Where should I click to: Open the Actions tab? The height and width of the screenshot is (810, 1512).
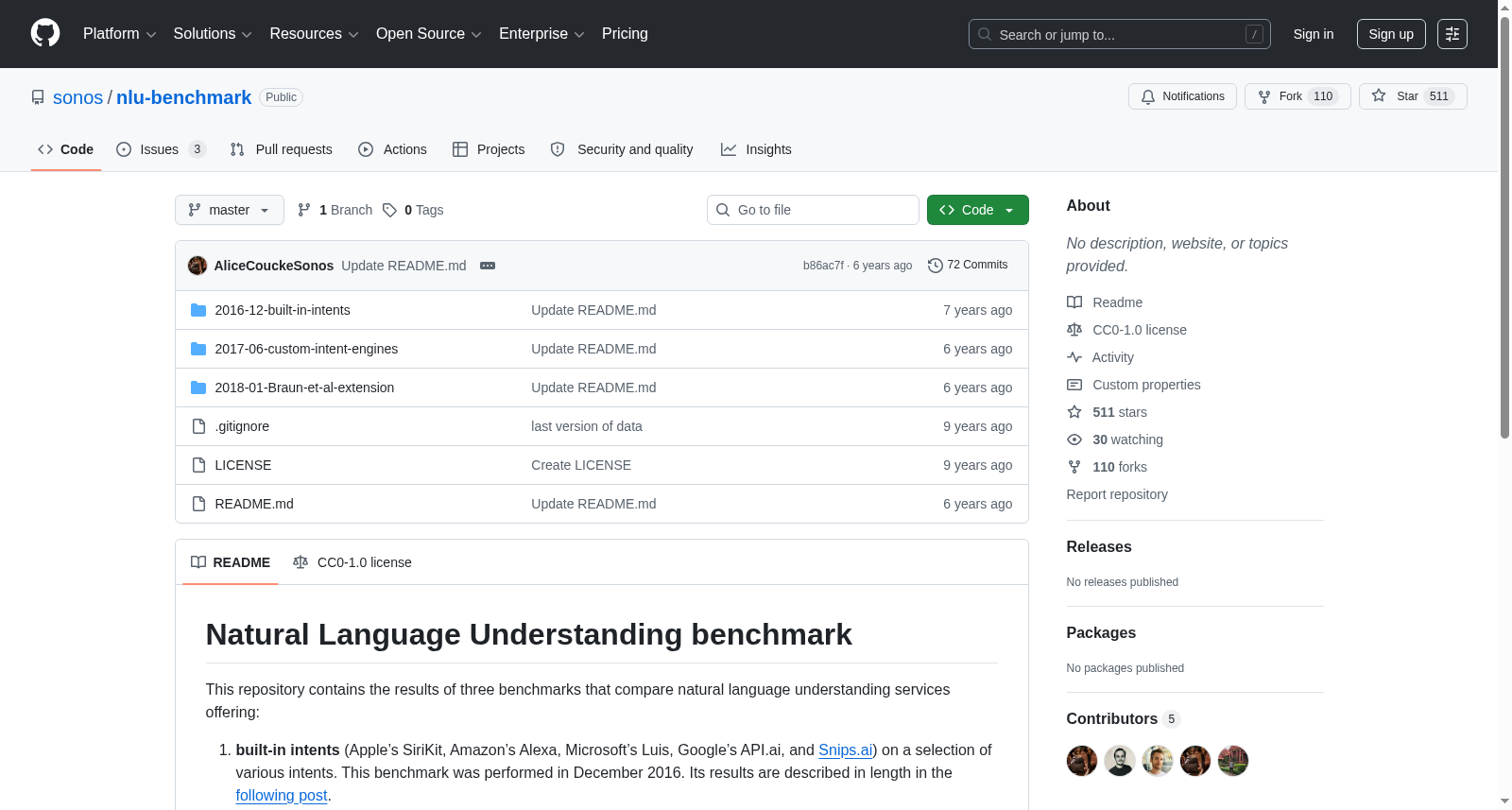(x=393, y=149)
